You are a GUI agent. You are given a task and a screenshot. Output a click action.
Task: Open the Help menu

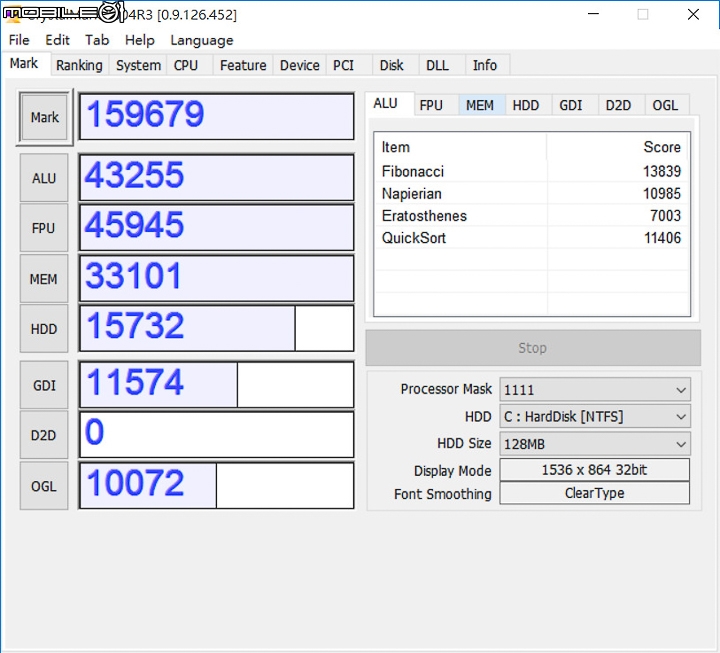pos(140,40)
